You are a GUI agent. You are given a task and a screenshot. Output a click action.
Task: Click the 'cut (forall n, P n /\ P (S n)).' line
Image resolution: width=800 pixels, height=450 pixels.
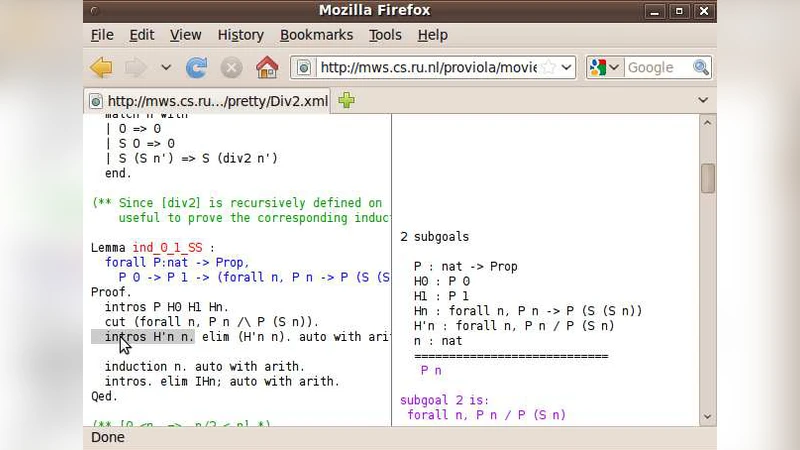[212, 322]
